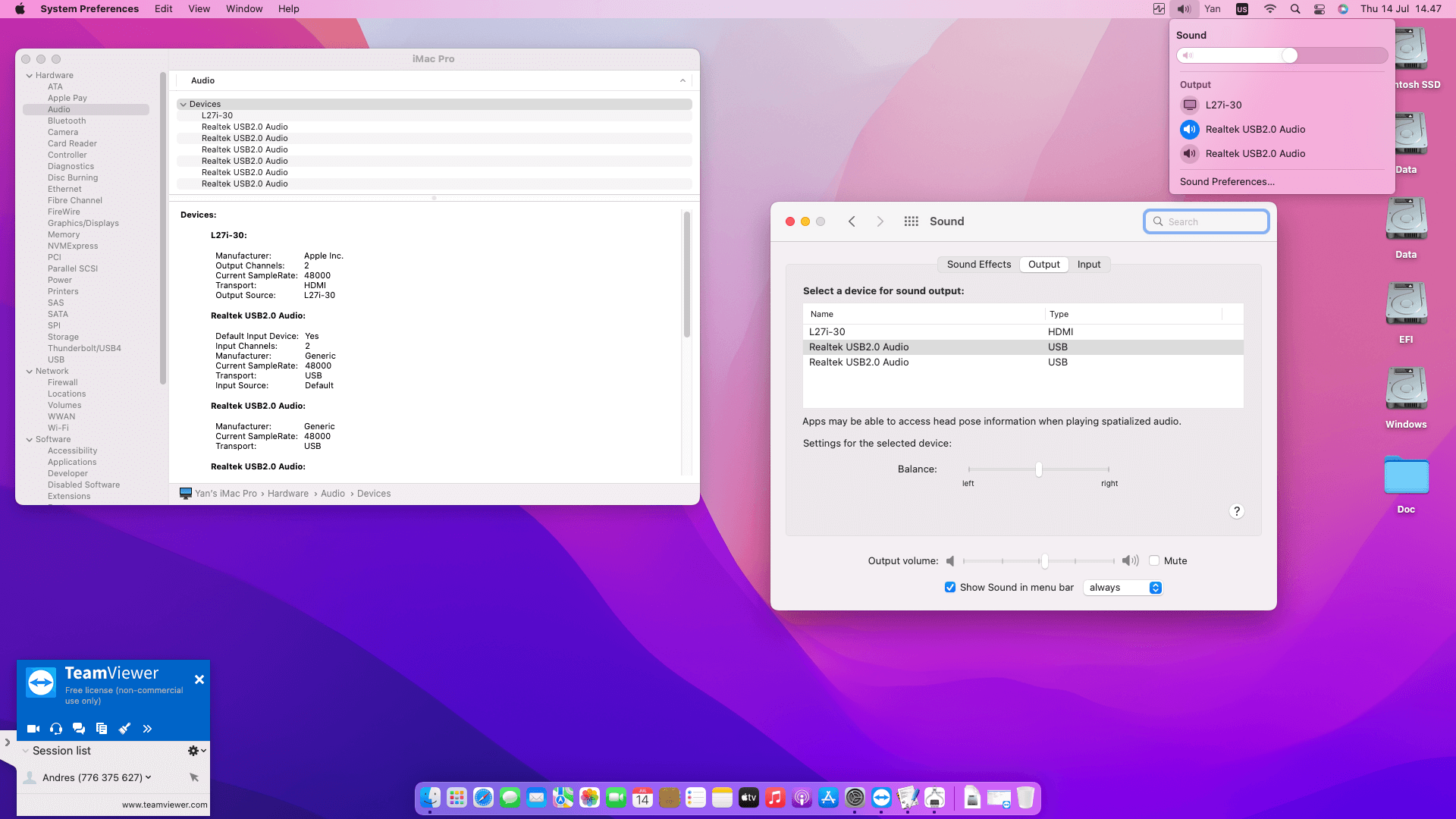The height and width of the screenshot is (819, 1456).
Task: Open Calendar from the Dock
Action: click(642, 798)
